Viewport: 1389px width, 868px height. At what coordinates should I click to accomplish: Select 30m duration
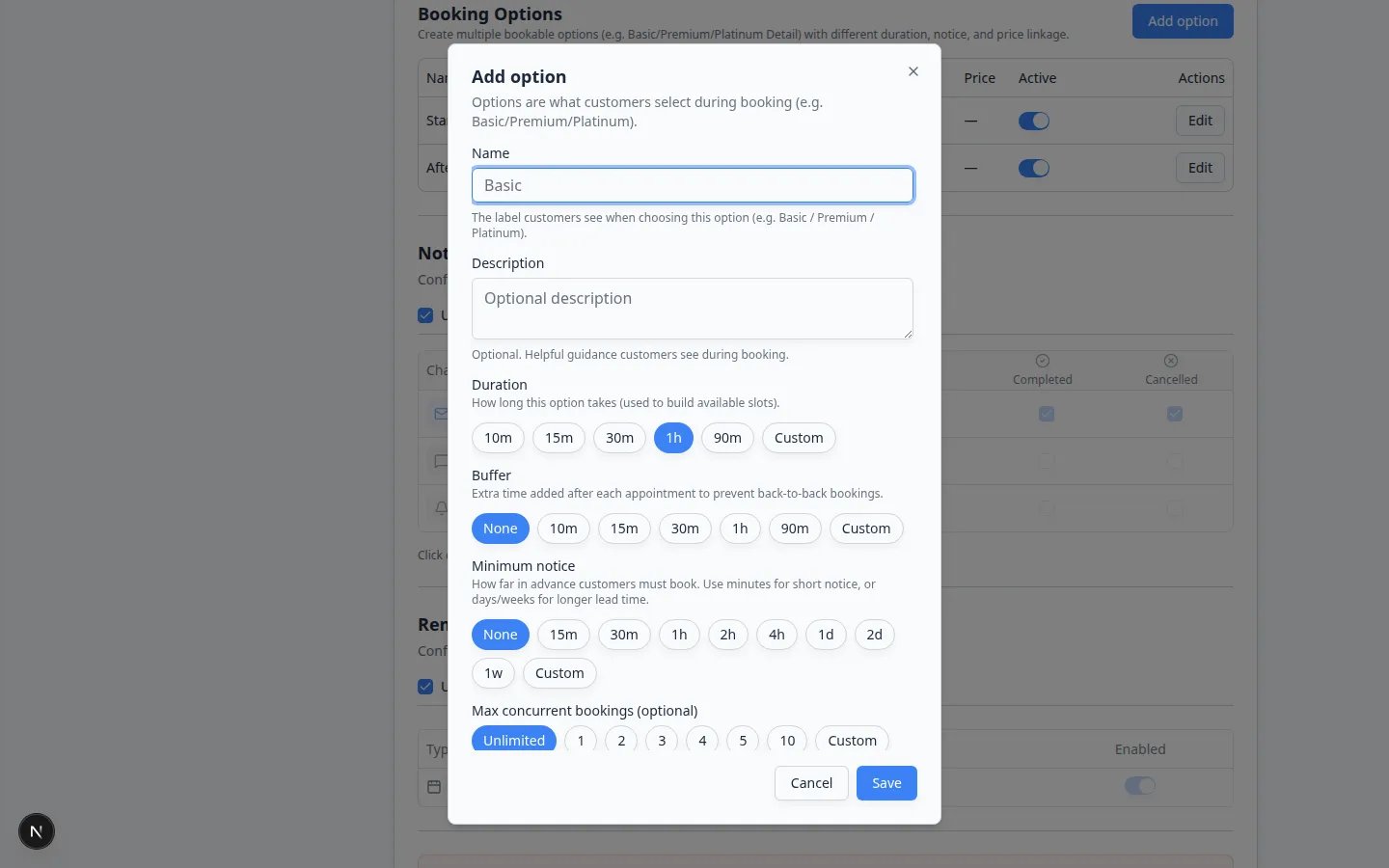(x=619, y=438)
